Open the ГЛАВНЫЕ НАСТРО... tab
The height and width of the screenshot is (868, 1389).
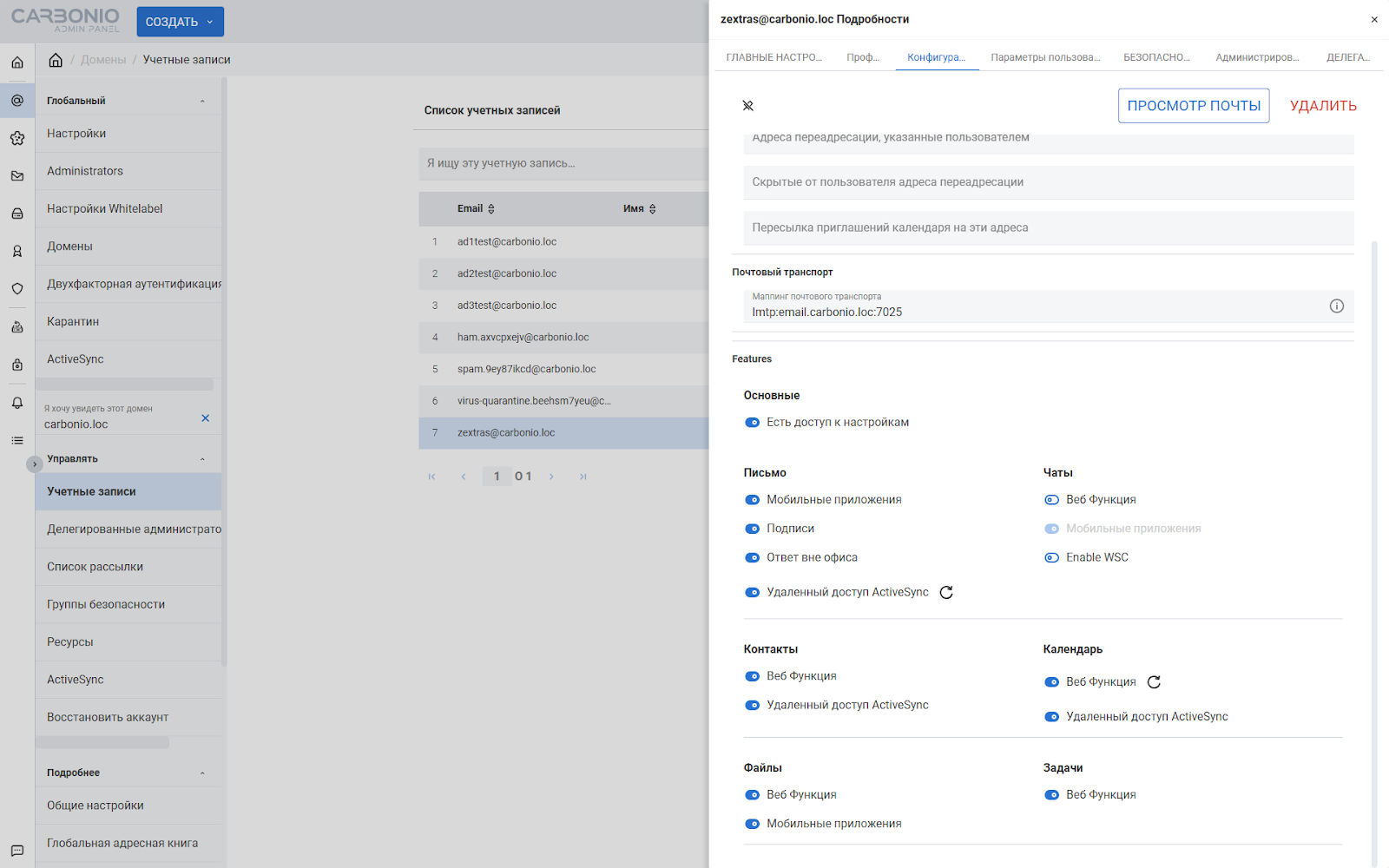point(773,57)
